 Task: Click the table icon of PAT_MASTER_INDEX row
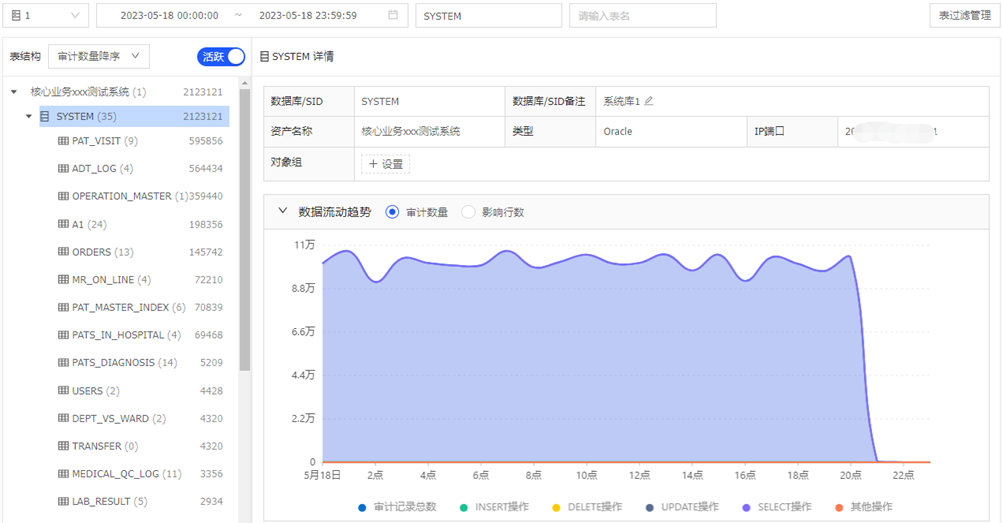pos(63,307)
